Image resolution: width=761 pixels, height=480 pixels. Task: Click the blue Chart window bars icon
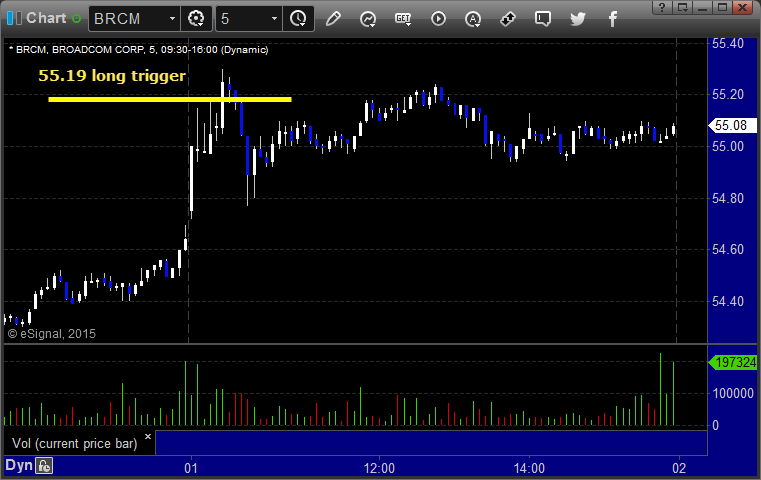click(x=14, y=18)
